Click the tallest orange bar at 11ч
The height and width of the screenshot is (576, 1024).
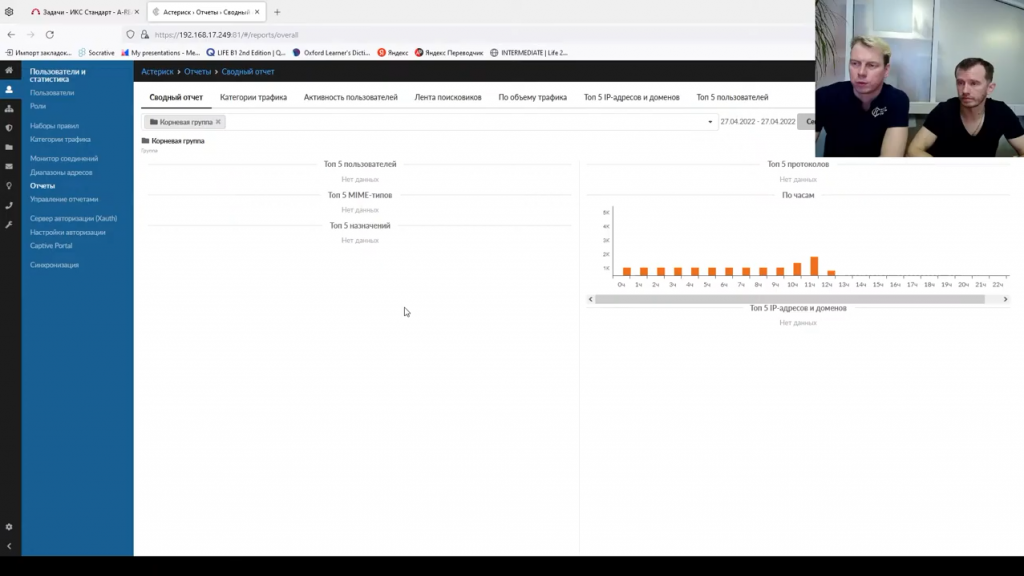[x=814, y=266]
